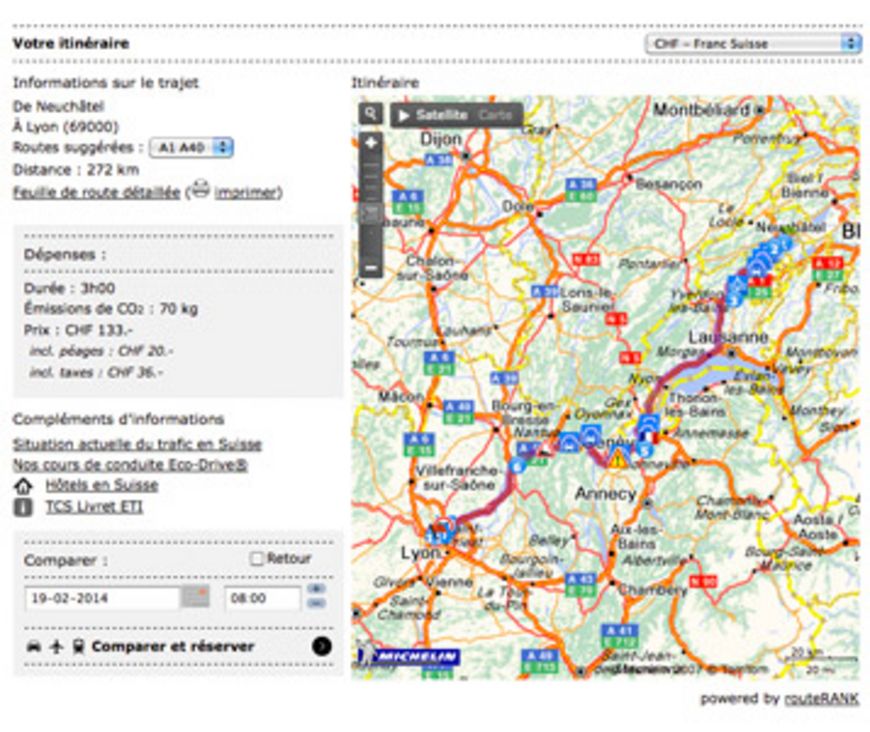Click the incl. taxes : CHF 36.- text
This screenshot has height=732, width=870.
point(96,372)
